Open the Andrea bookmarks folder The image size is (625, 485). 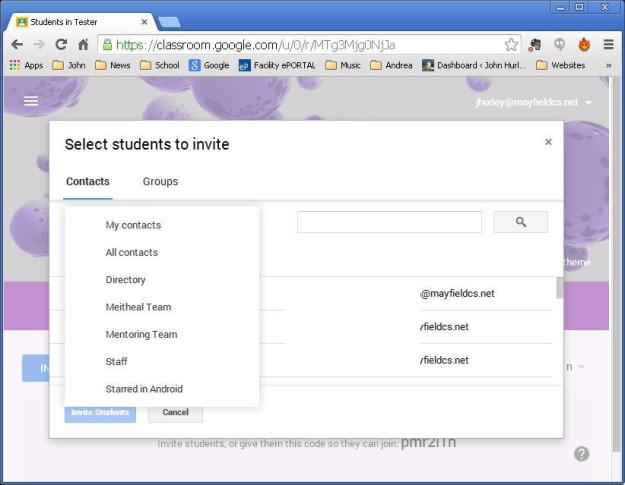coord(391,65)
